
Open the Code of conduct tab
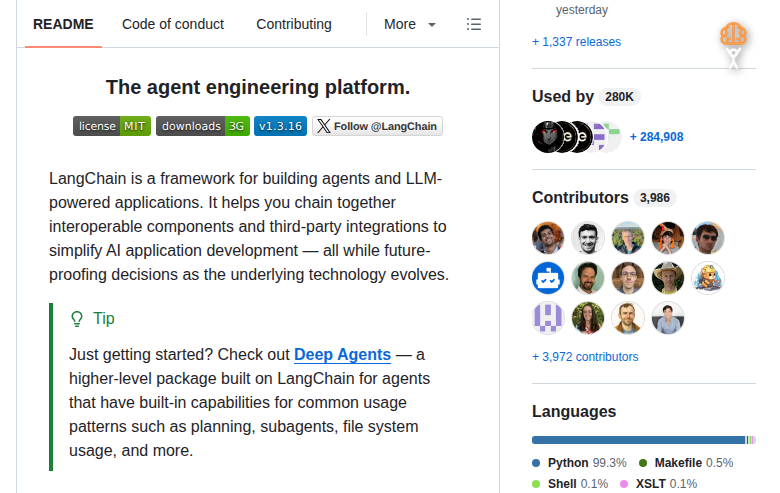(173, 24)
